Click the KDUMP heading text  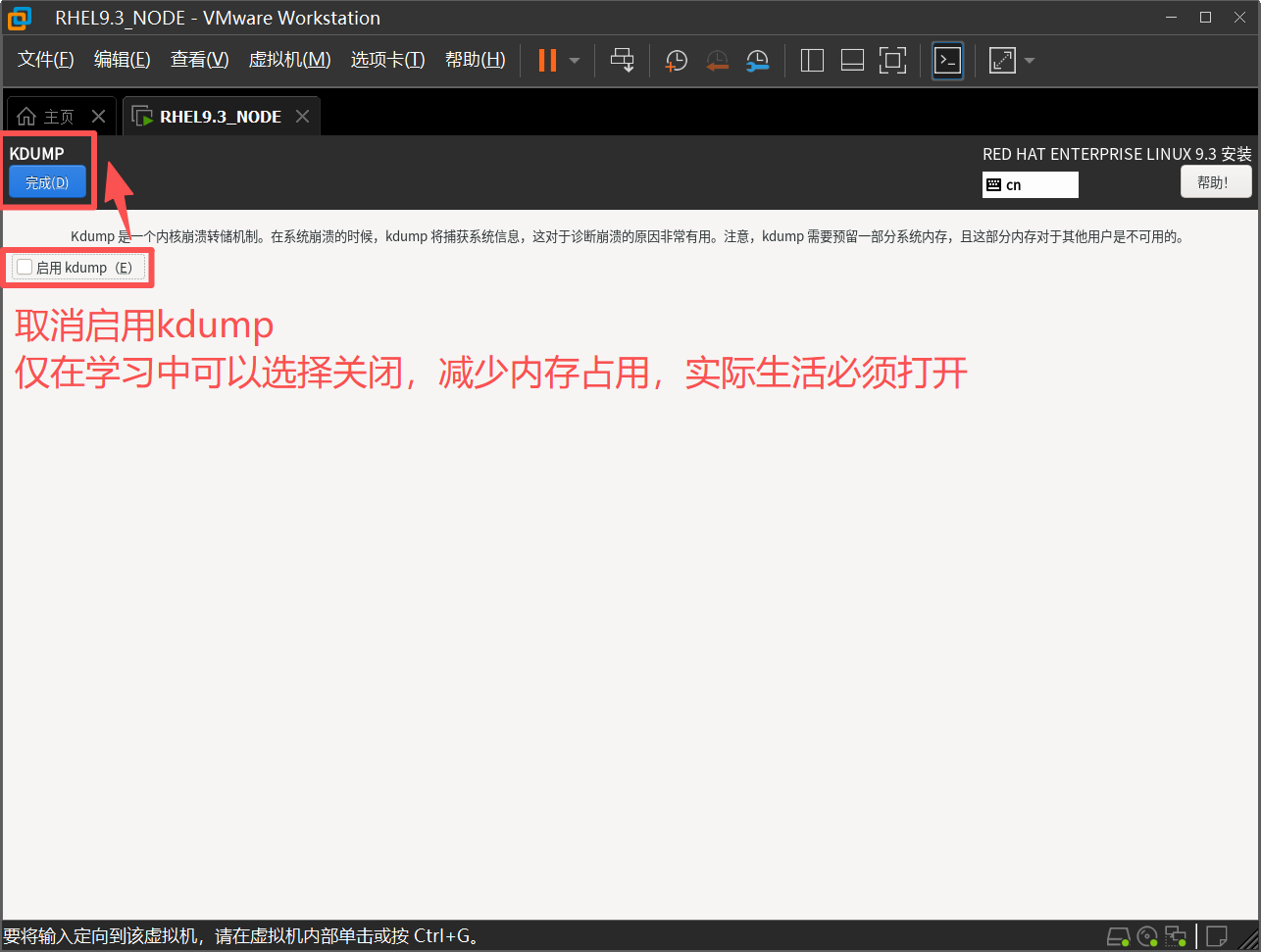(36, 154)
